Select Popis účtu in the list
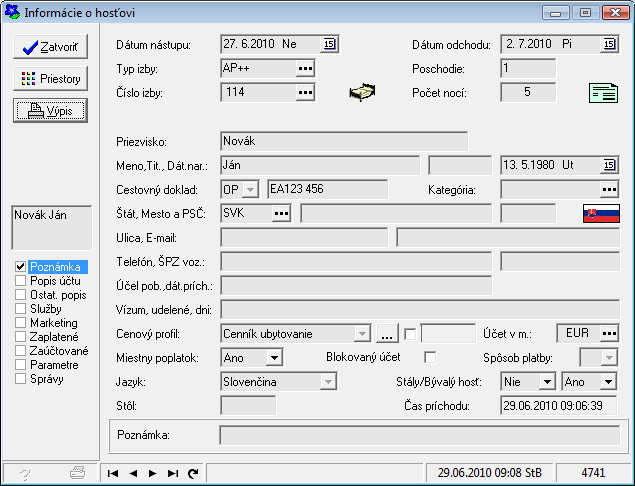This screenshot has width=635, height=486. [x=57, y=281]
